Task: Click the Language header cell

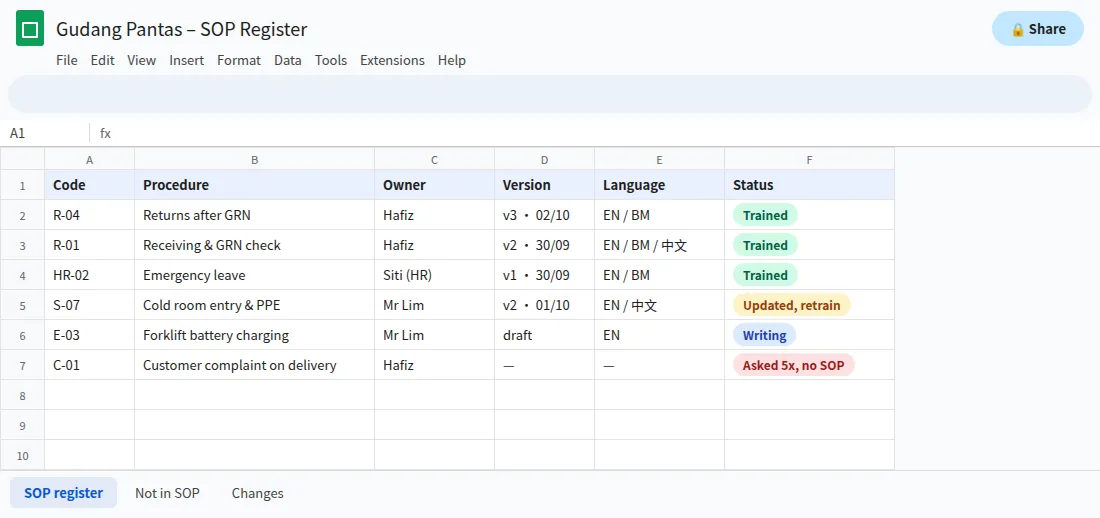Action: pyautogui.click(x=659, y=185)
